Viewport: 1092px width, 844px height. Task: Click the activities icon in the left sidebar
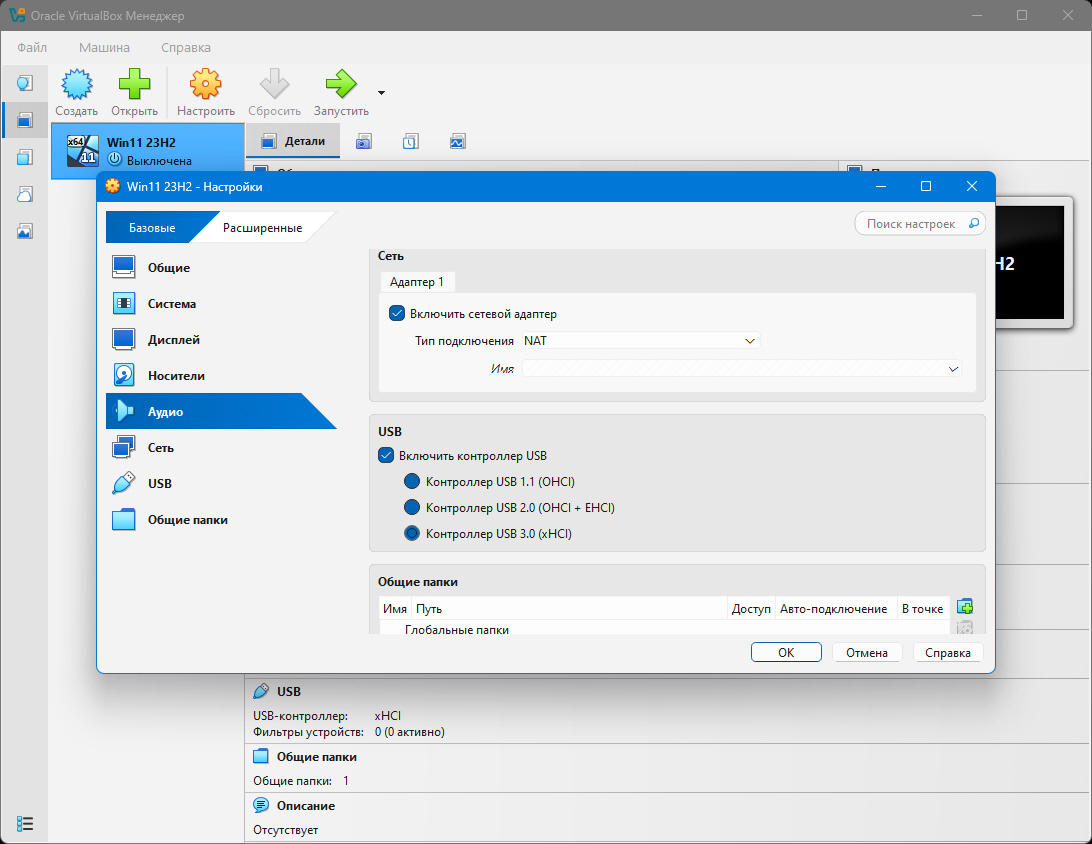[x=24, y=231]
